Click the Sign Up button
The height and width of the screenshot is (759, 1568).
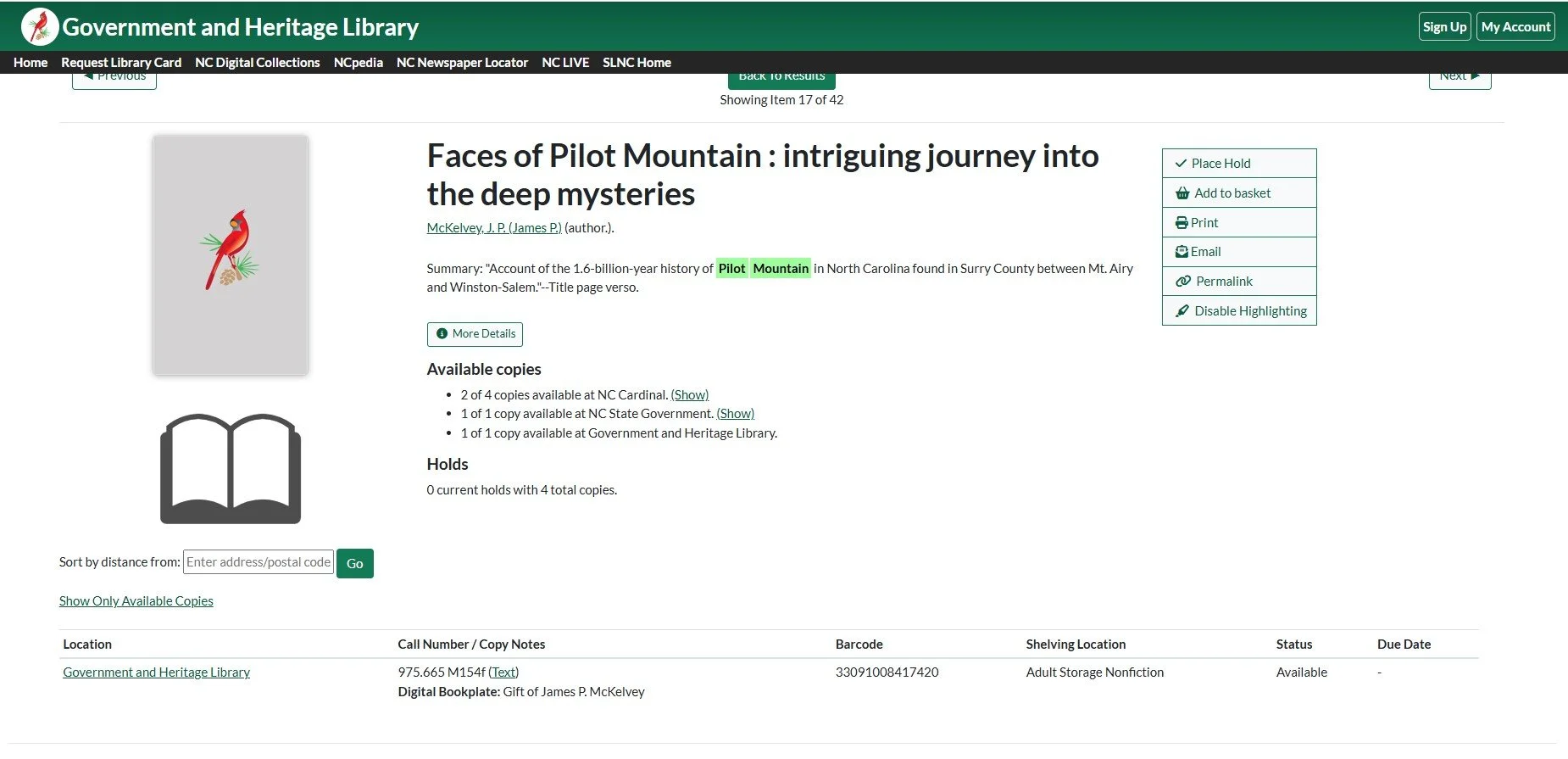tap(1444, 26)
